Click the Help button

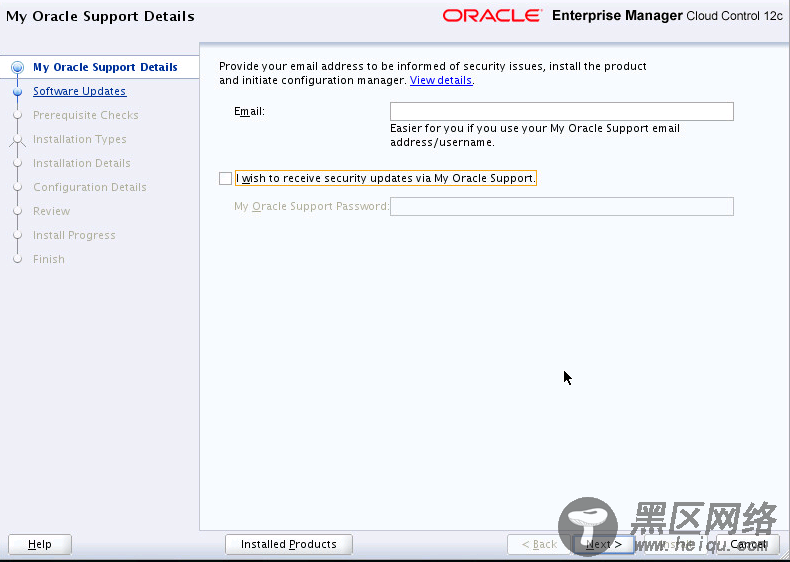point(40,544)
